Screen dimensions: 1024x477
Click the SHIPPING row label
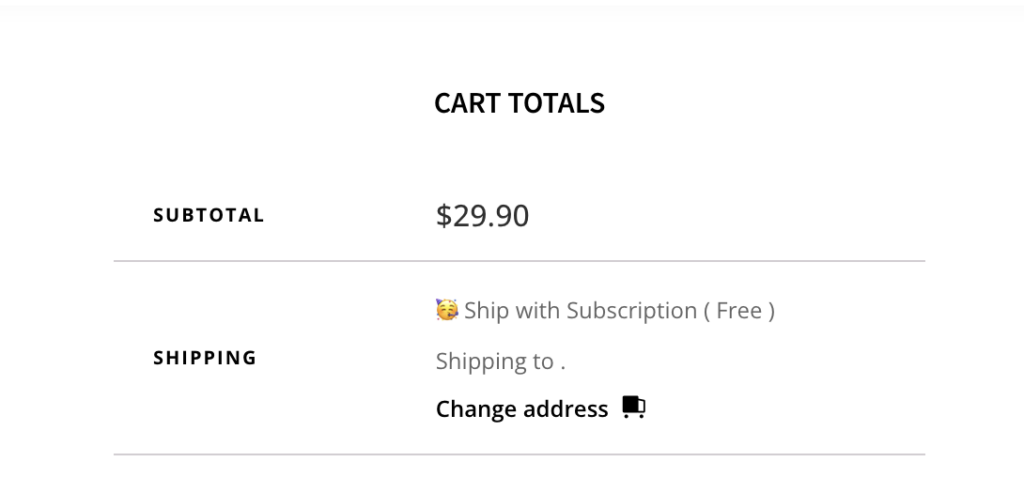click(x=205, y=357)
